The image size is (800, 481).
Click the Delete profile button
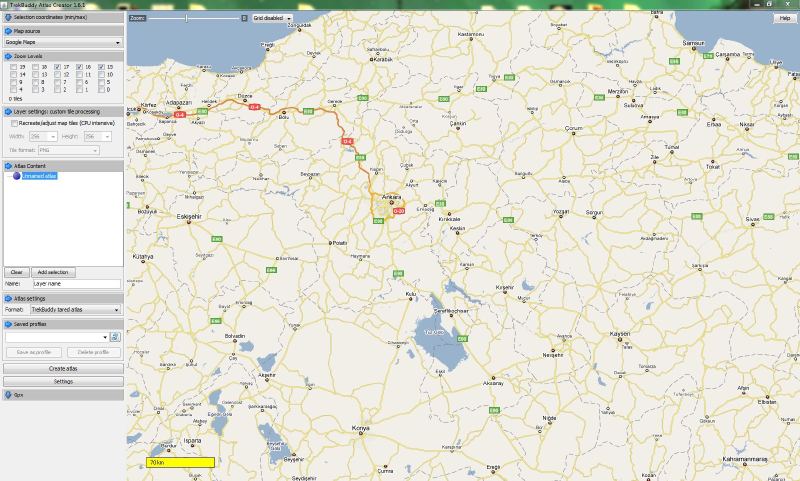coord(93,352)
